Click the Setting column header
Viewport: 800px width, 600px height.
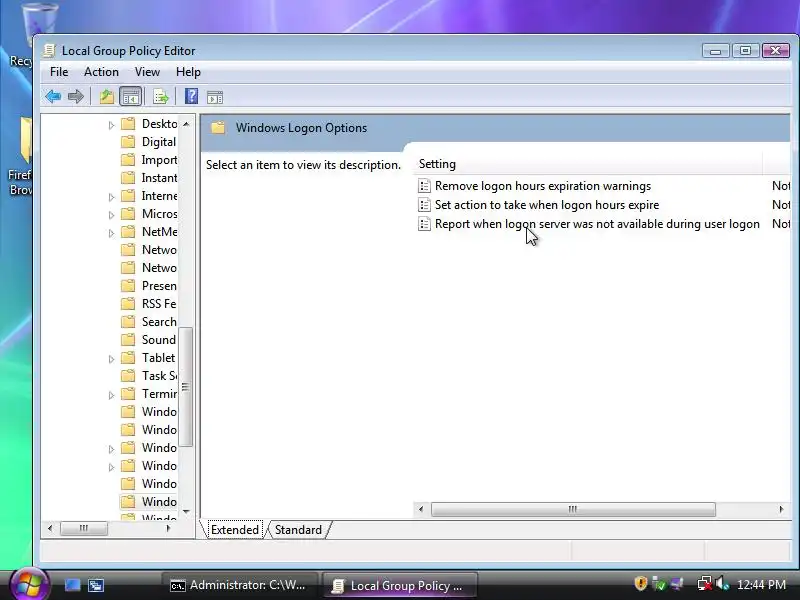pyautogui.click(x=588, y=164)
